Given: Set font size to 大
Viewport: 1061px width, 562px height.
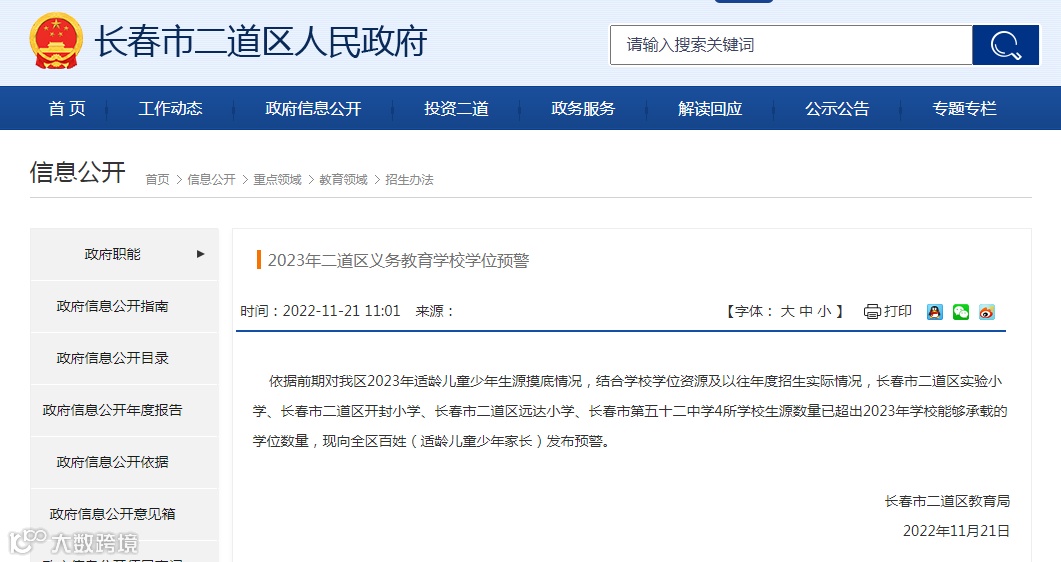Looking at the screenshot, I should [787, 311].
